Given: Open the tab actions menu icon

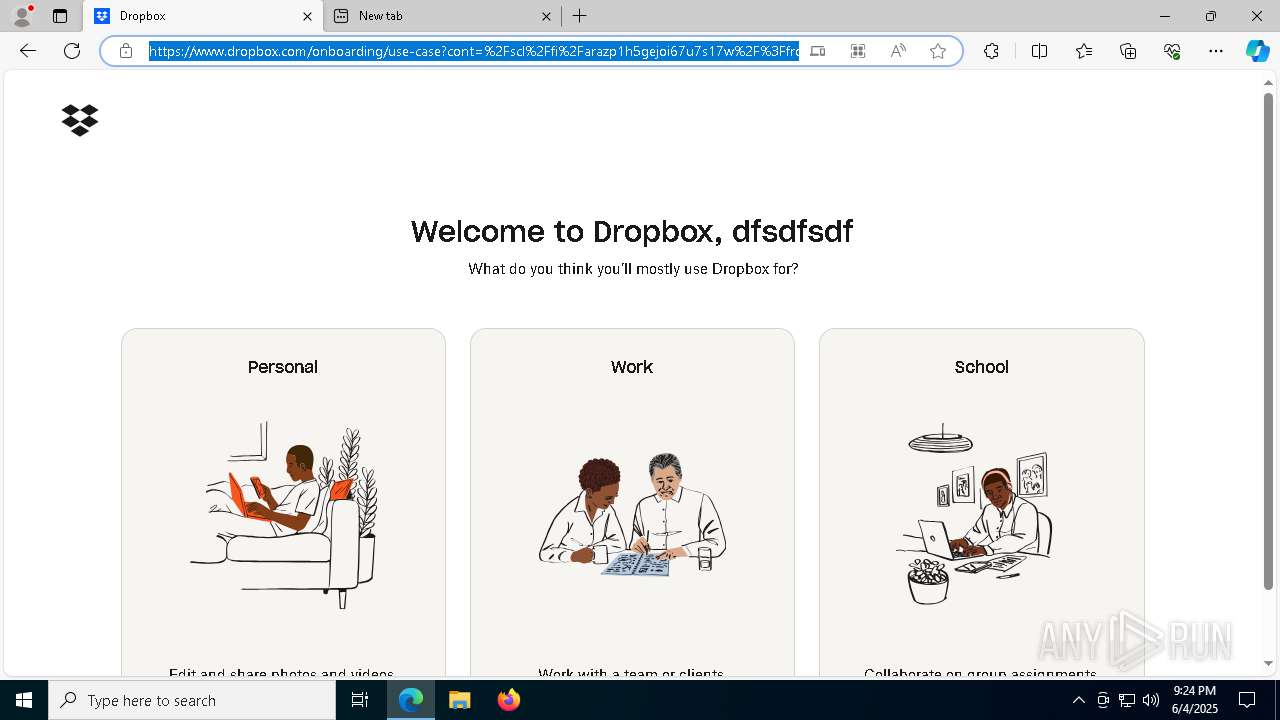Looking at the screenshot, I should (x=60, y=16).
